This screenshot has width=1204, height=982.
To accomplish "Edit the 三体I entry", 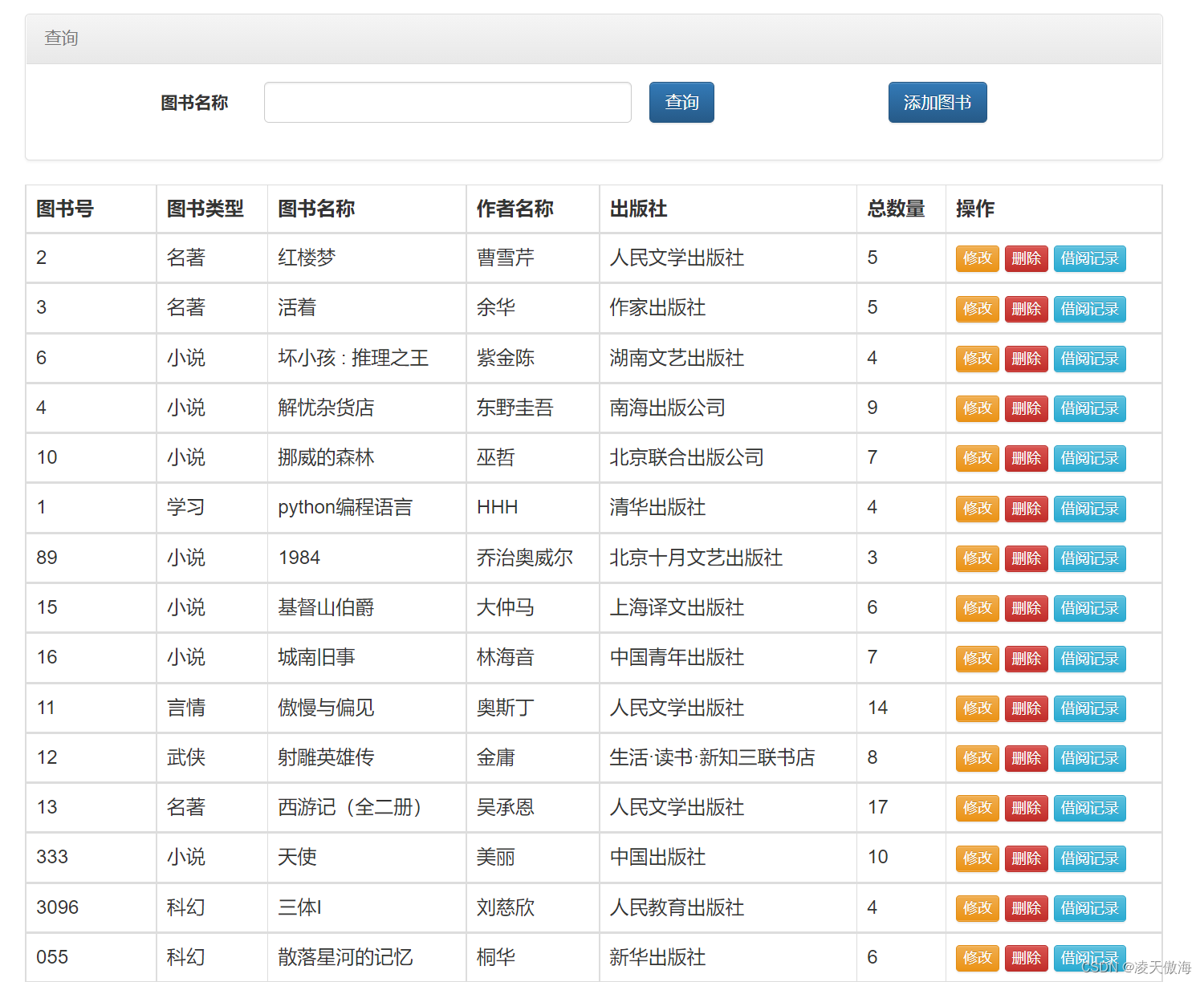I will point(978,908).
